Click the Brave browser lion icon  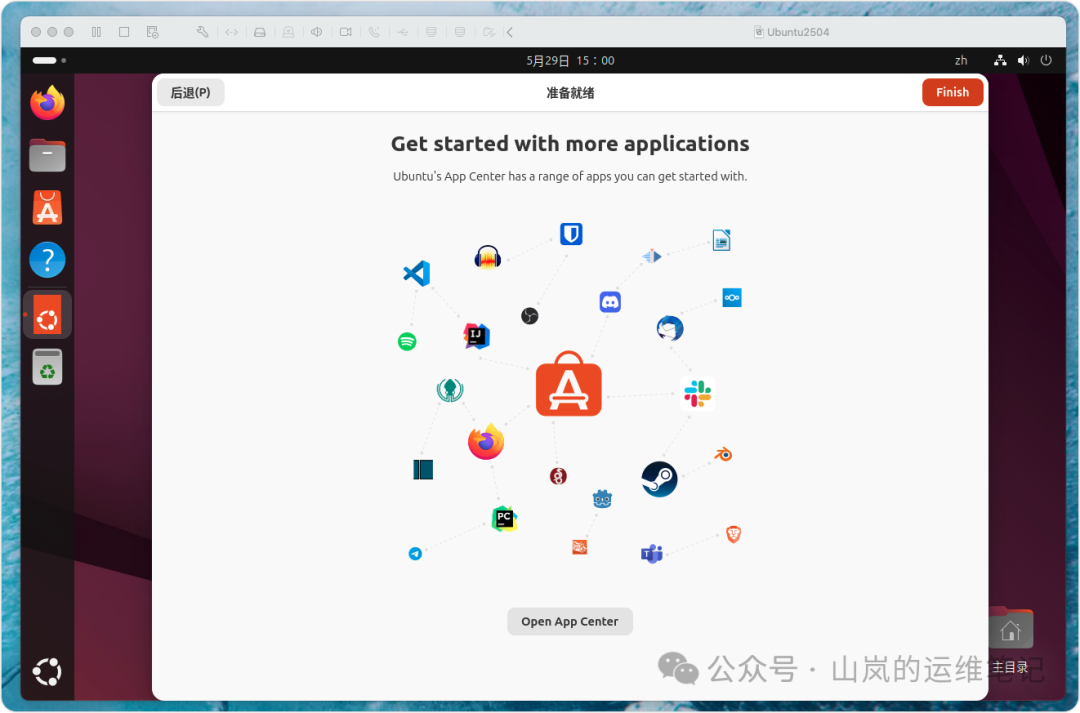click(733, 534)
